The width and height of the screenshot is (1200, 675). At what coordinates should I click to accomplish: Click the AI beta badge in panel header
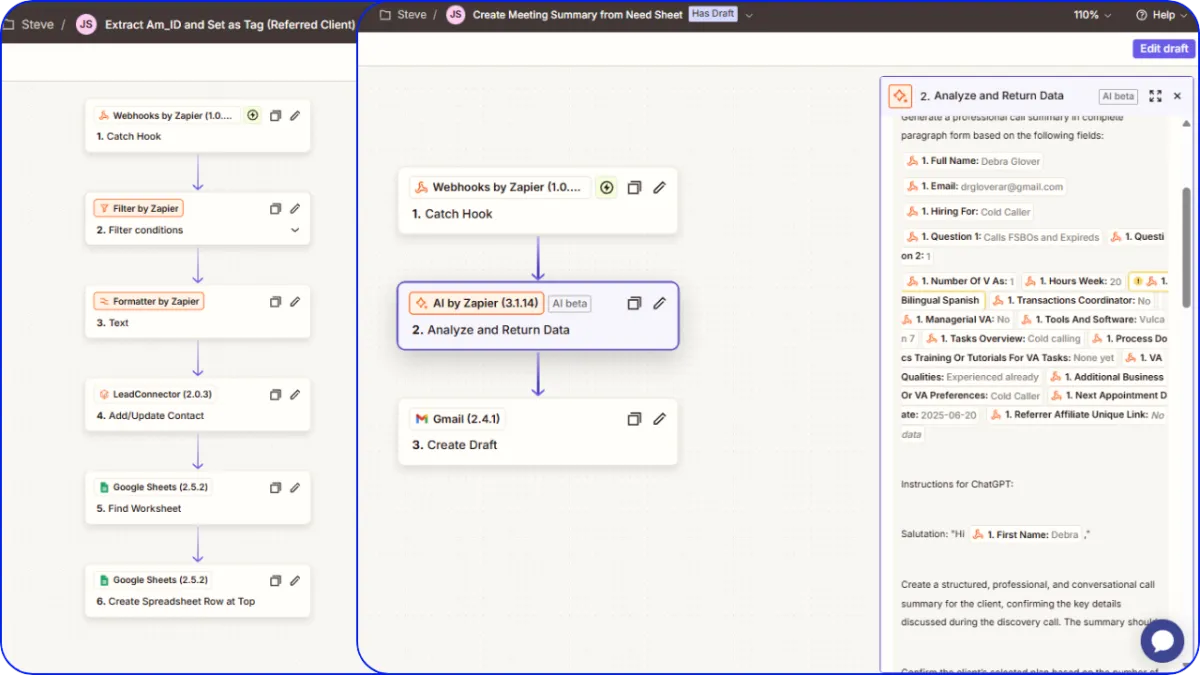(x=1118, y=96)
